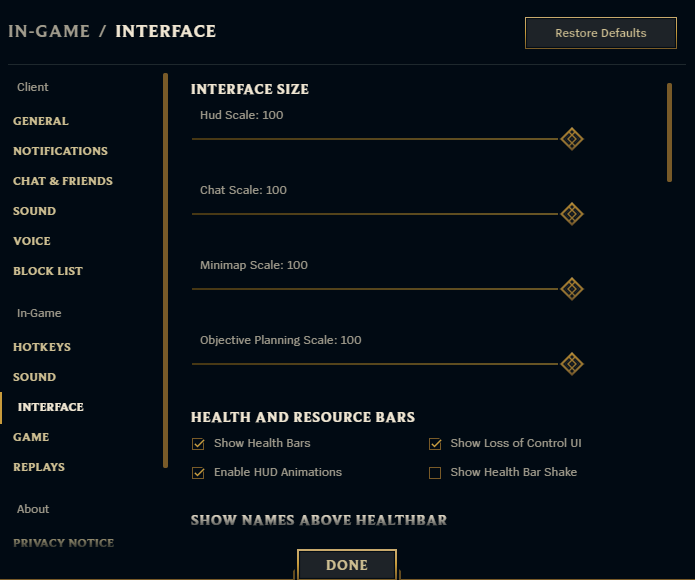Viewport: 695px width, 580px height.
Task: Toggle the Show Health Bars checkbox
Action: (198, 444)
